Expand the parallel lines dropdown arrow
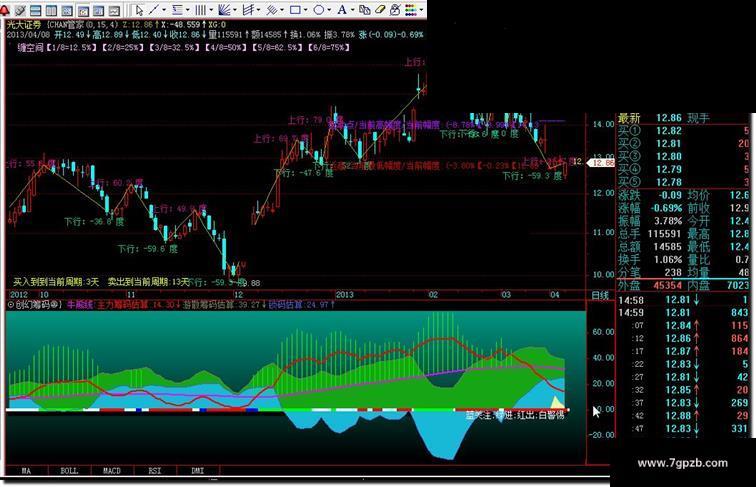The height and width of the screenshot is (487, 756). (x=282, y=10)
